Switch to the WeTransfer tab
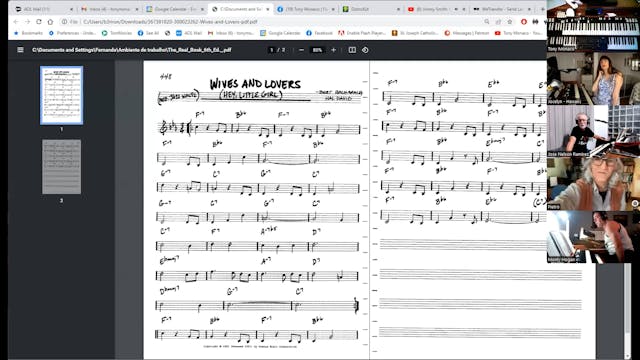 click(x=502, y=9)
